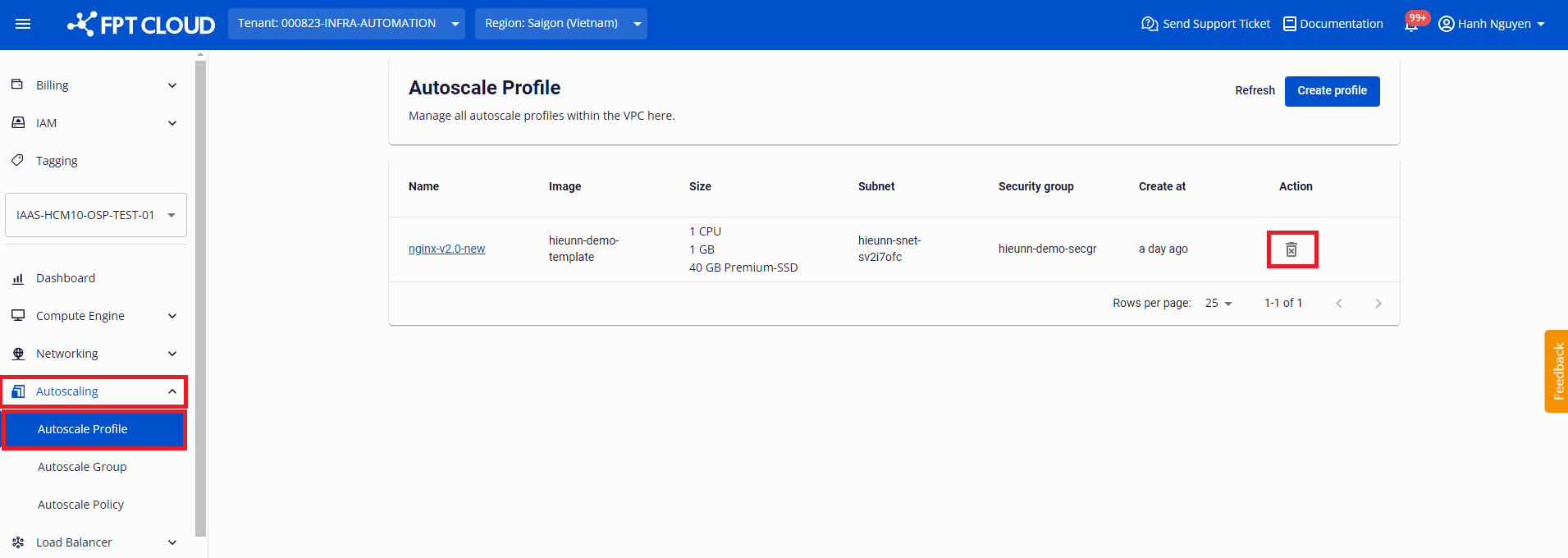Click the Autoscaling sidebar icon
1568x558 pixels.
point(18,391)
